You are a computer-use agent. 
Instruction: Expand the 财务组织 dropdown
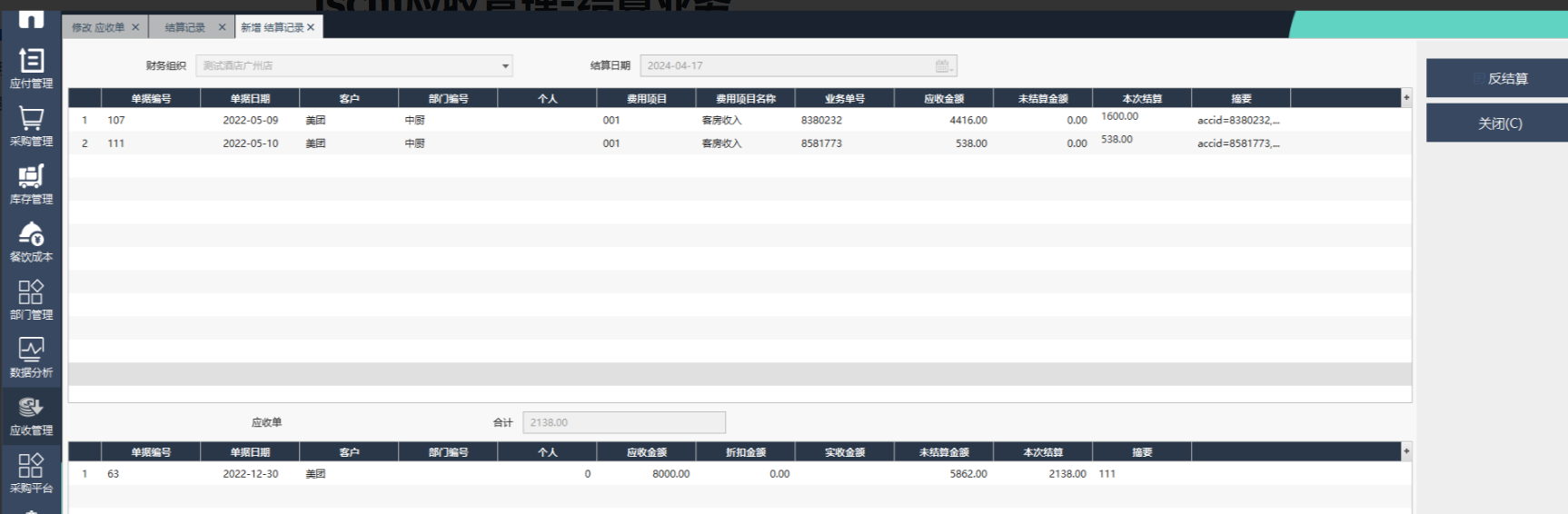pyautogui.click(x=505, y=65)
